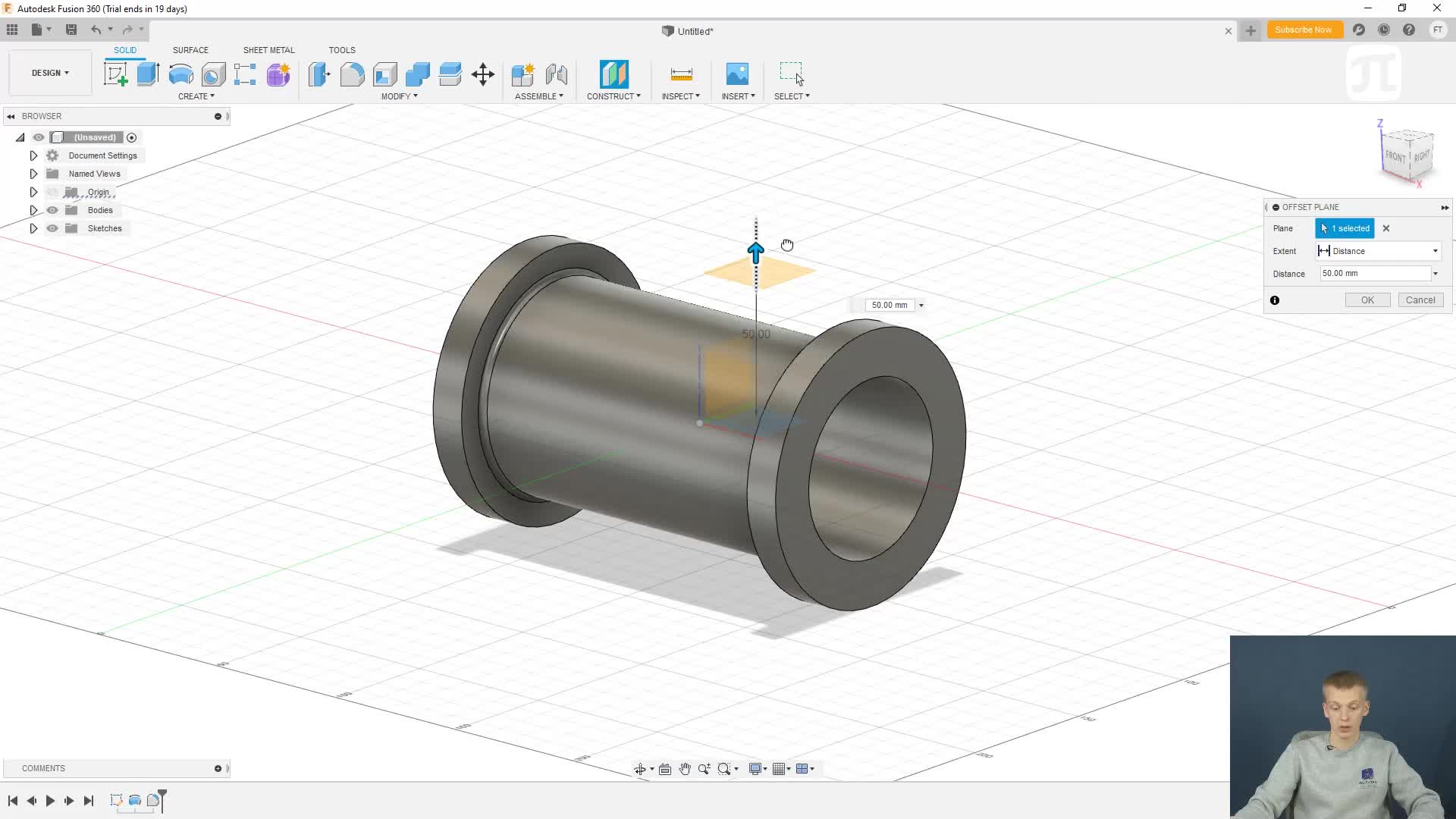Select the Move/Copy tool
Viewport: 1456px width, 819px height.
point(483,74)
